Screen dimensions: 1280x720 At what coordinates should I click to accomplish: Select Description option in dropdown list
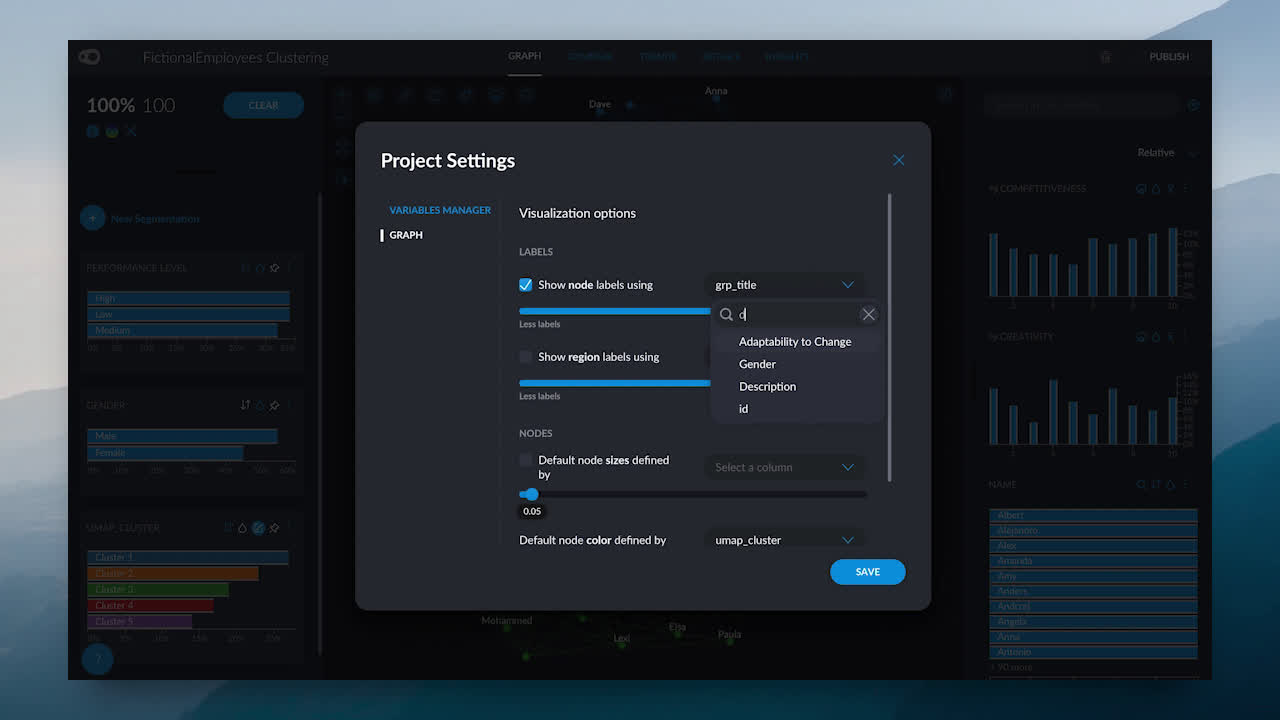[767, 387]
